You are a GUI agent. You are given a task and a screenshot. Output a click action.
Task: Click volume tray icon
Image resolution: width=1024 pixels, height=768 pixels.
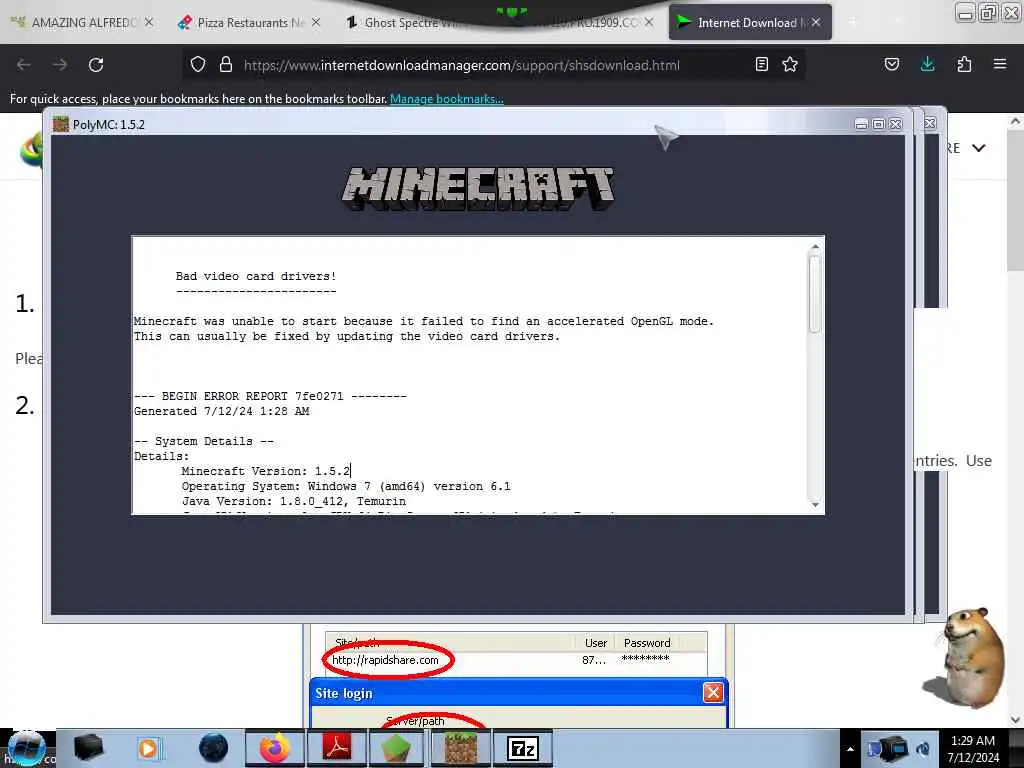[923, 749]
